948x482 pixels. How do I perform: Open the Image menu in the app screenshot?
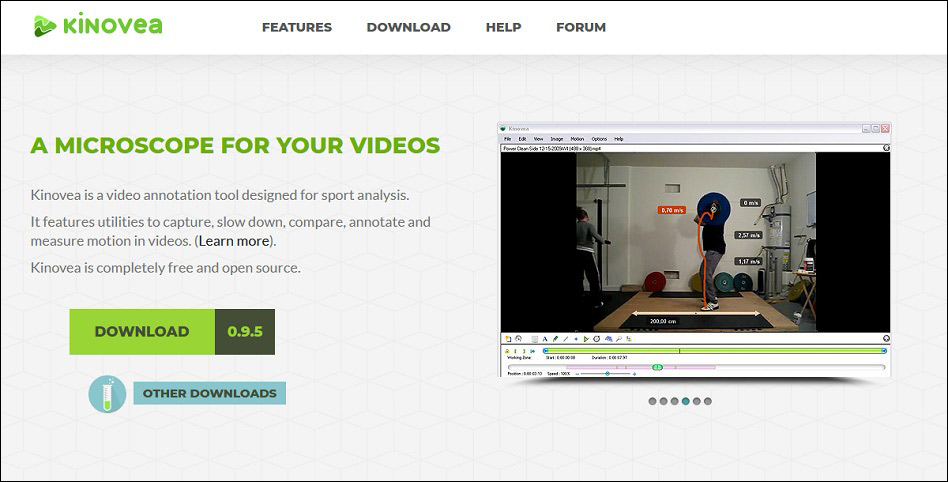557,139
